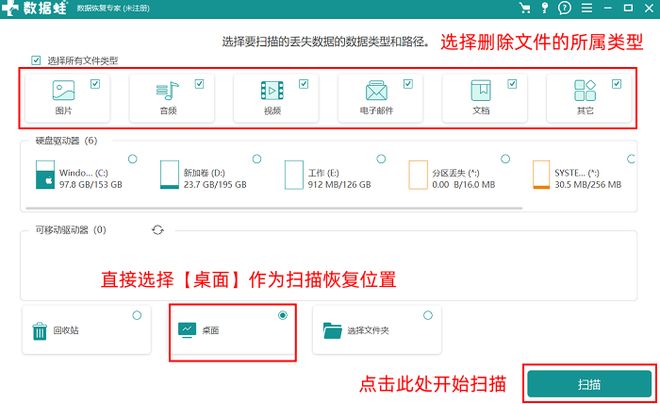The image size is (660, 404).
Task: Click the 0.00 B/16.0 MB capacity text
Action: click(463, 185)
